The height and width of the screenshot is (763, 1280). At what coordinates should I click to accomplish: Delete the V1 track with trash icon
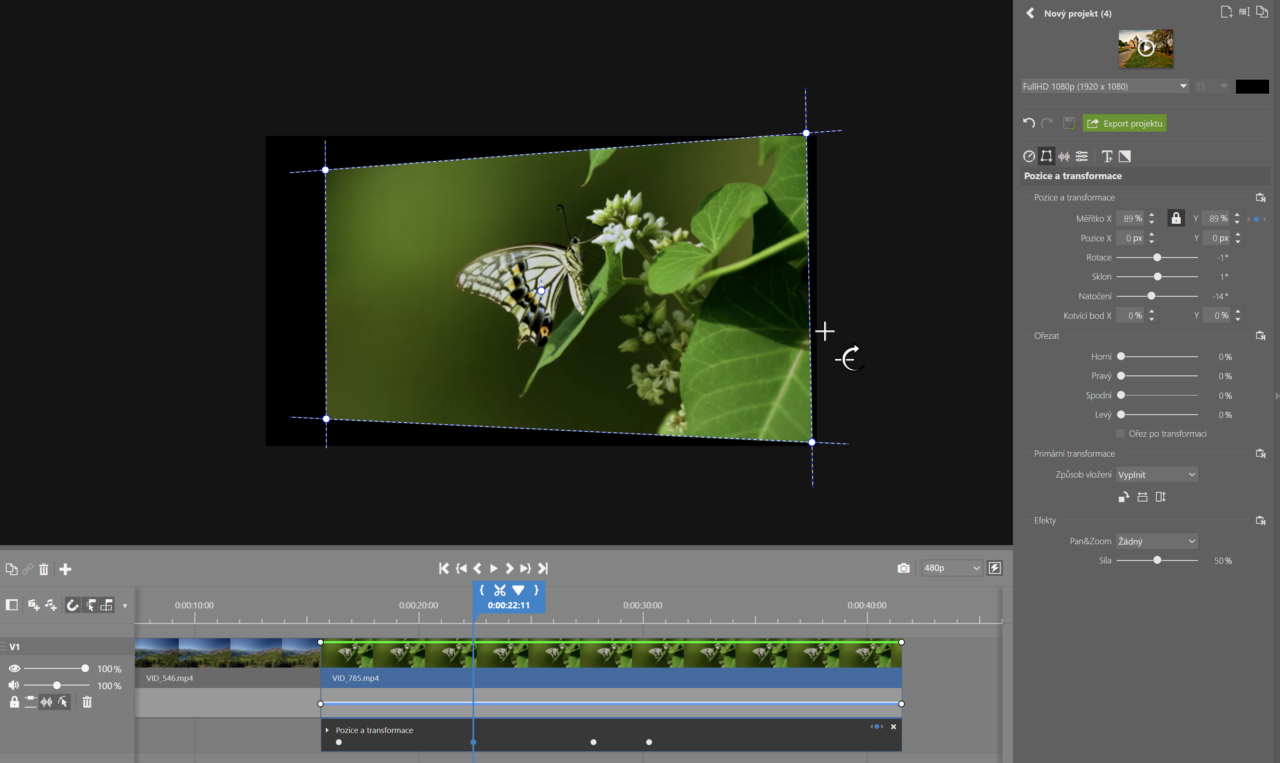(87, 702)
